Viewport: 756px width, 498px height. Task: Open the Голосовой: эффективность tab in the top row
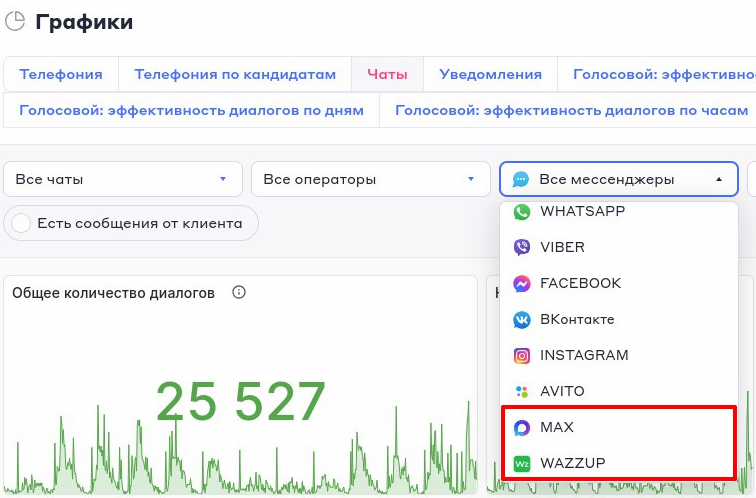coord(657,74)
